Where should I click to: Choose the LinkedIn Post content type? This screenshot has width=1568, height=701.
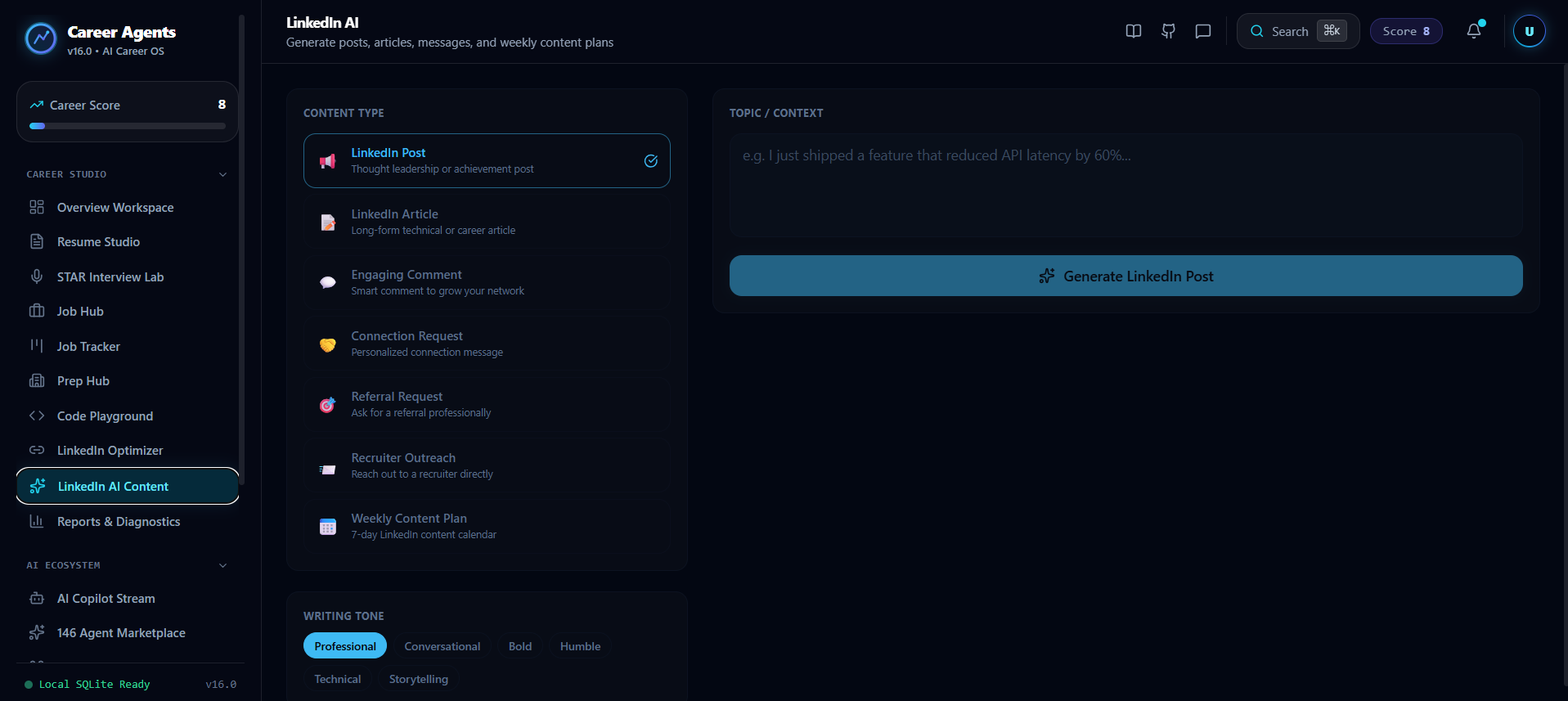487,160
